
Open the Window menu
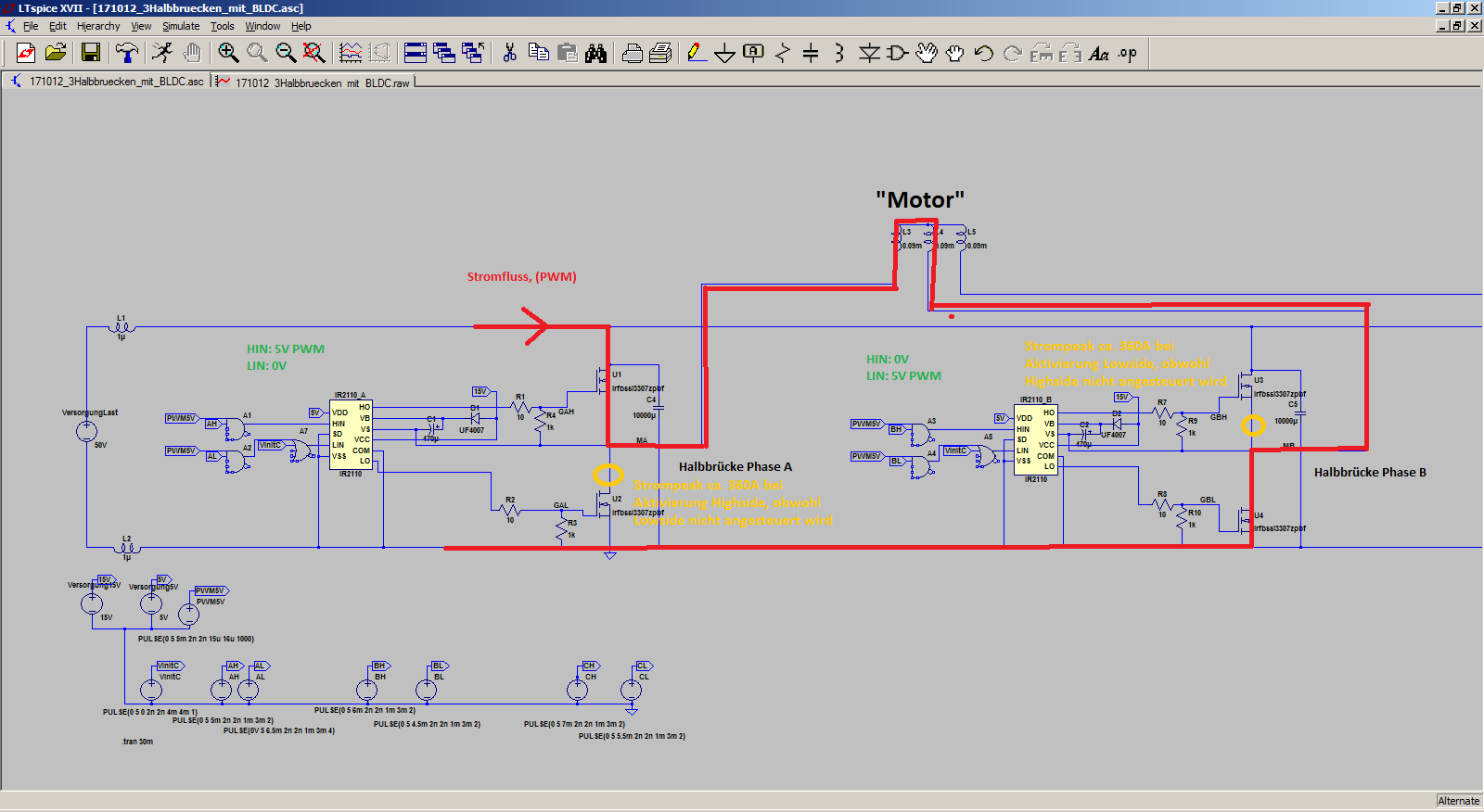click(x=262, y=26)
